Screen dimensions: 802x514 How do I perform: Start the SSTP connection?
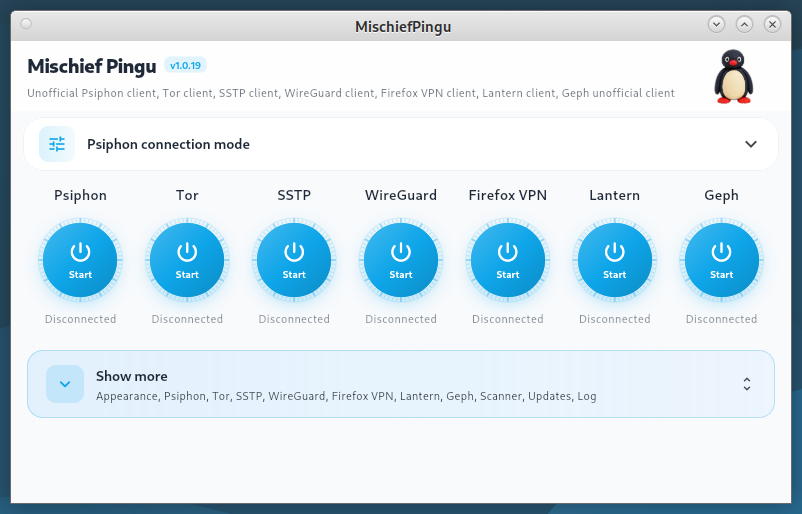coord(294,260)
